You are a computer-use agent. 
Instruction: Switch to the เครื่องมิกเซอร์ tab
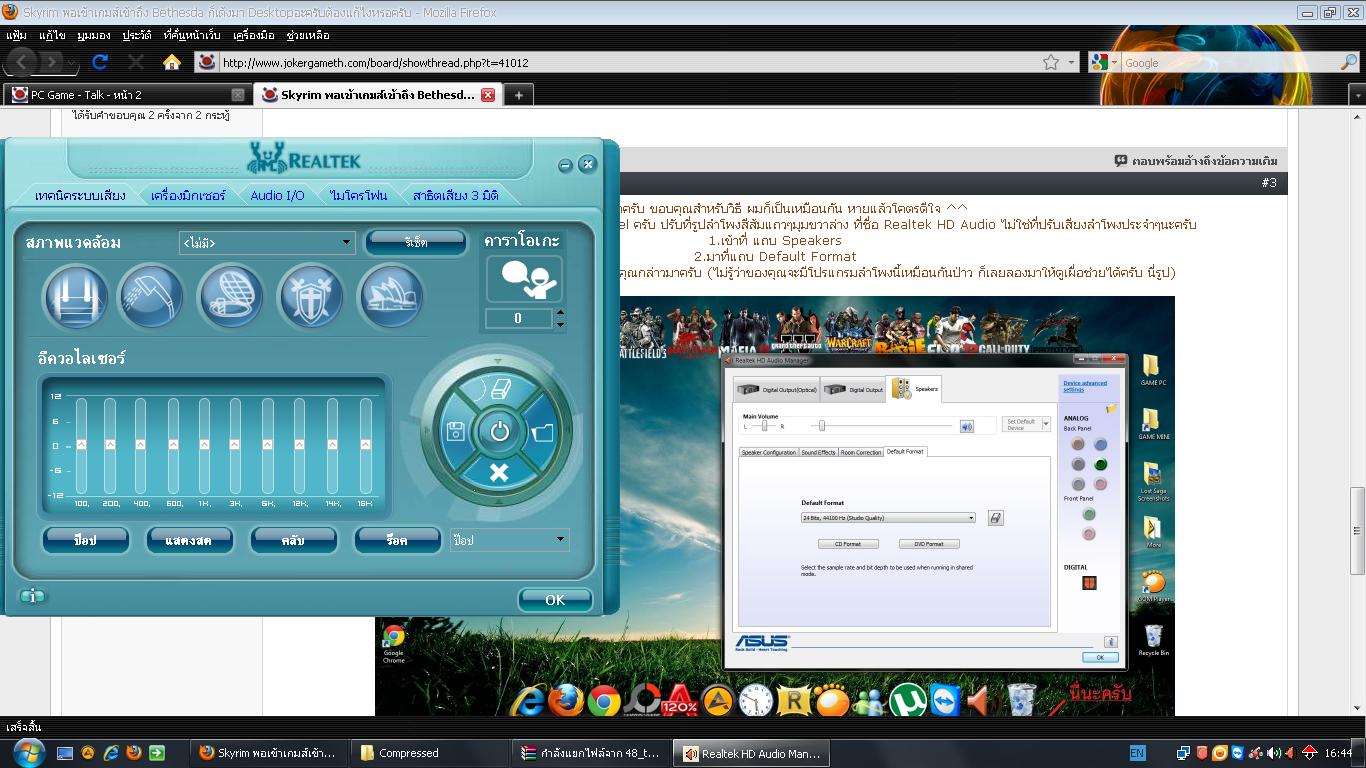click(x=189, y=195)
